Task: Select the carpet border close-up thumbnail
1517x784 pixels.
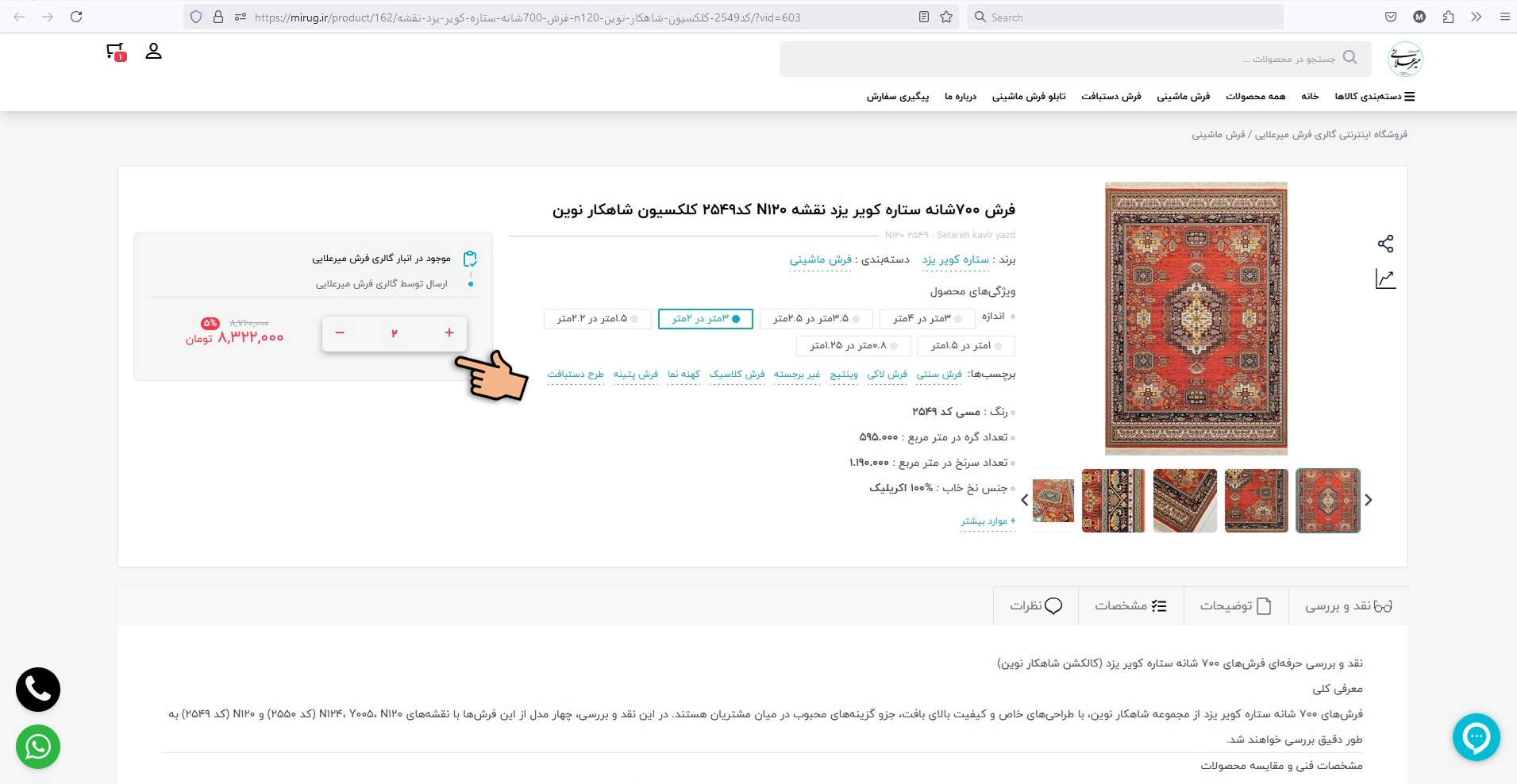Action: pyautogui.click(x=1114, y=501)
